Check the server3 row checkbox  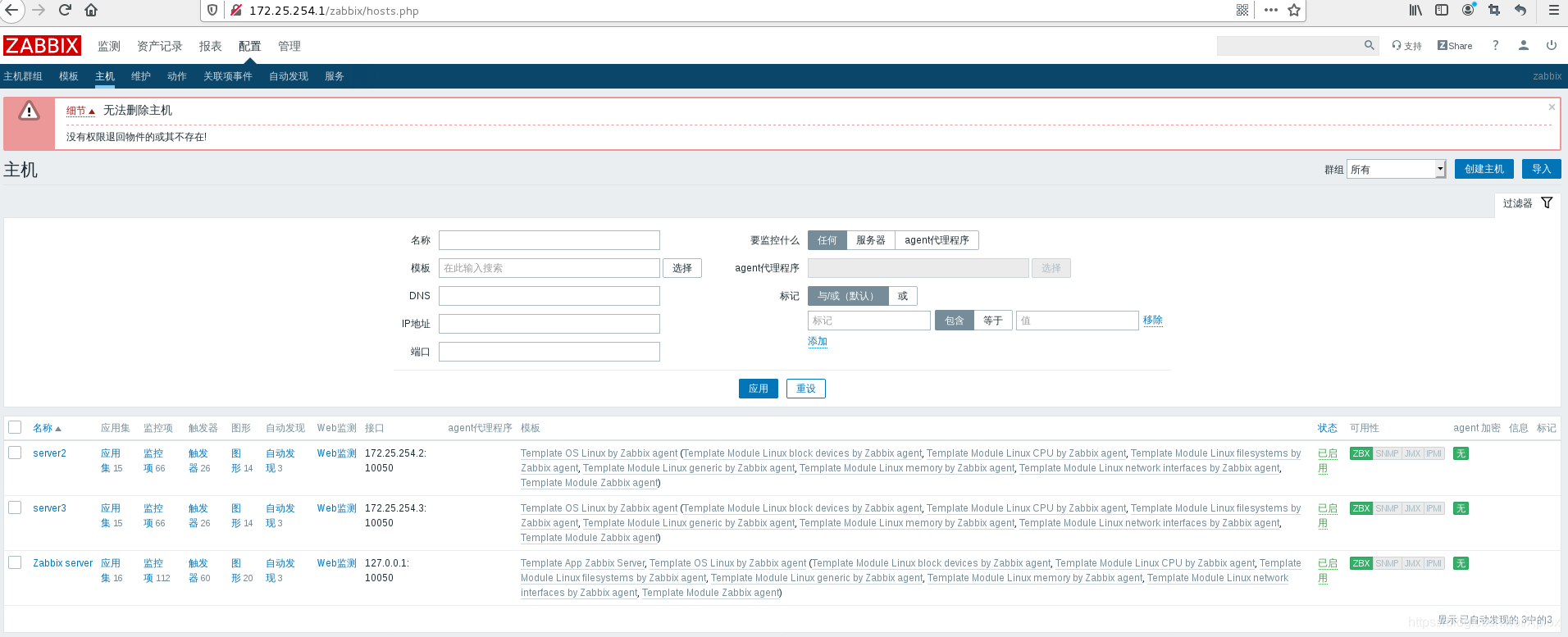(15, 507)
